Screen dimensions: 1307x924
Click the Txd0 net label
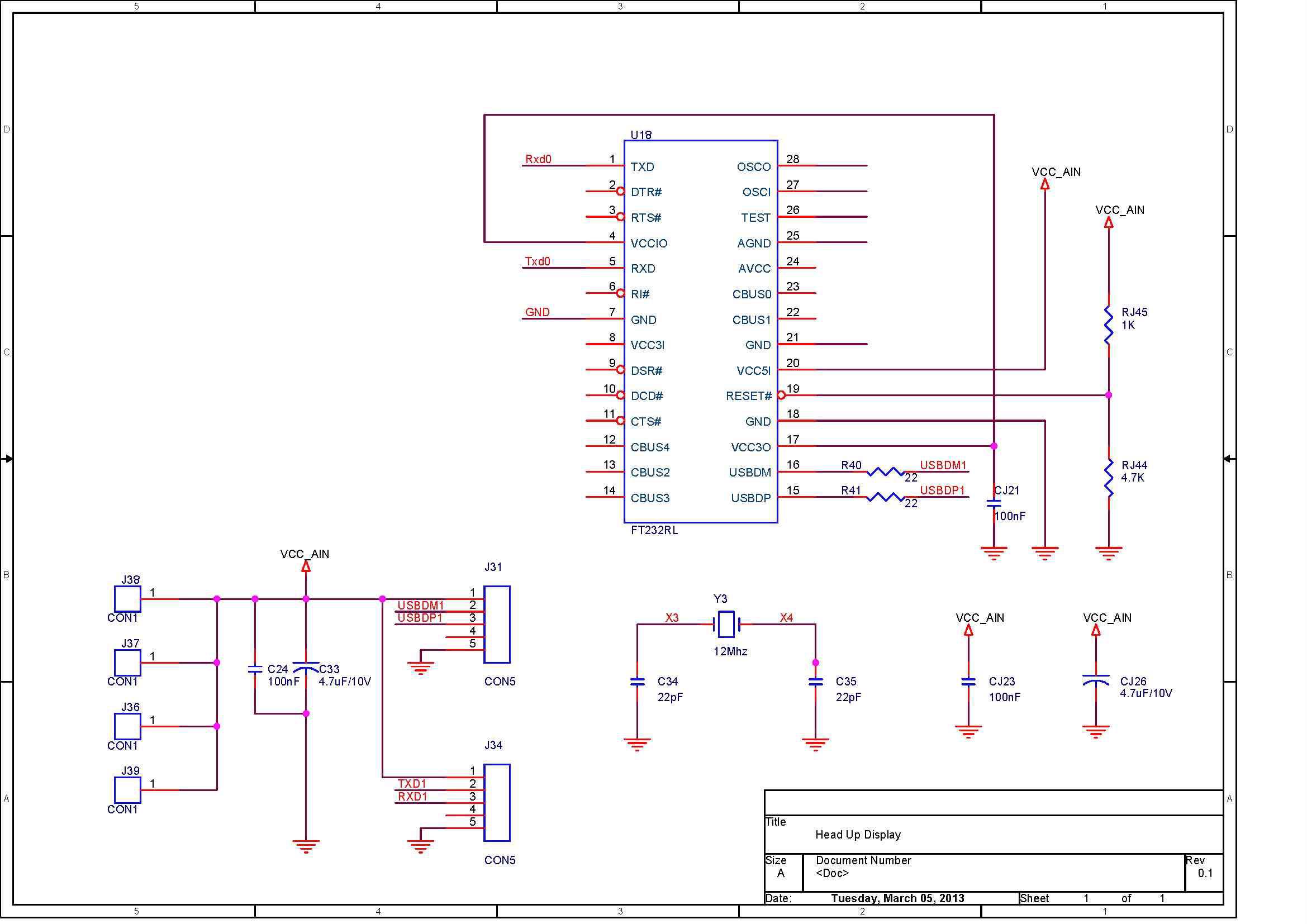tap(538, 261)
